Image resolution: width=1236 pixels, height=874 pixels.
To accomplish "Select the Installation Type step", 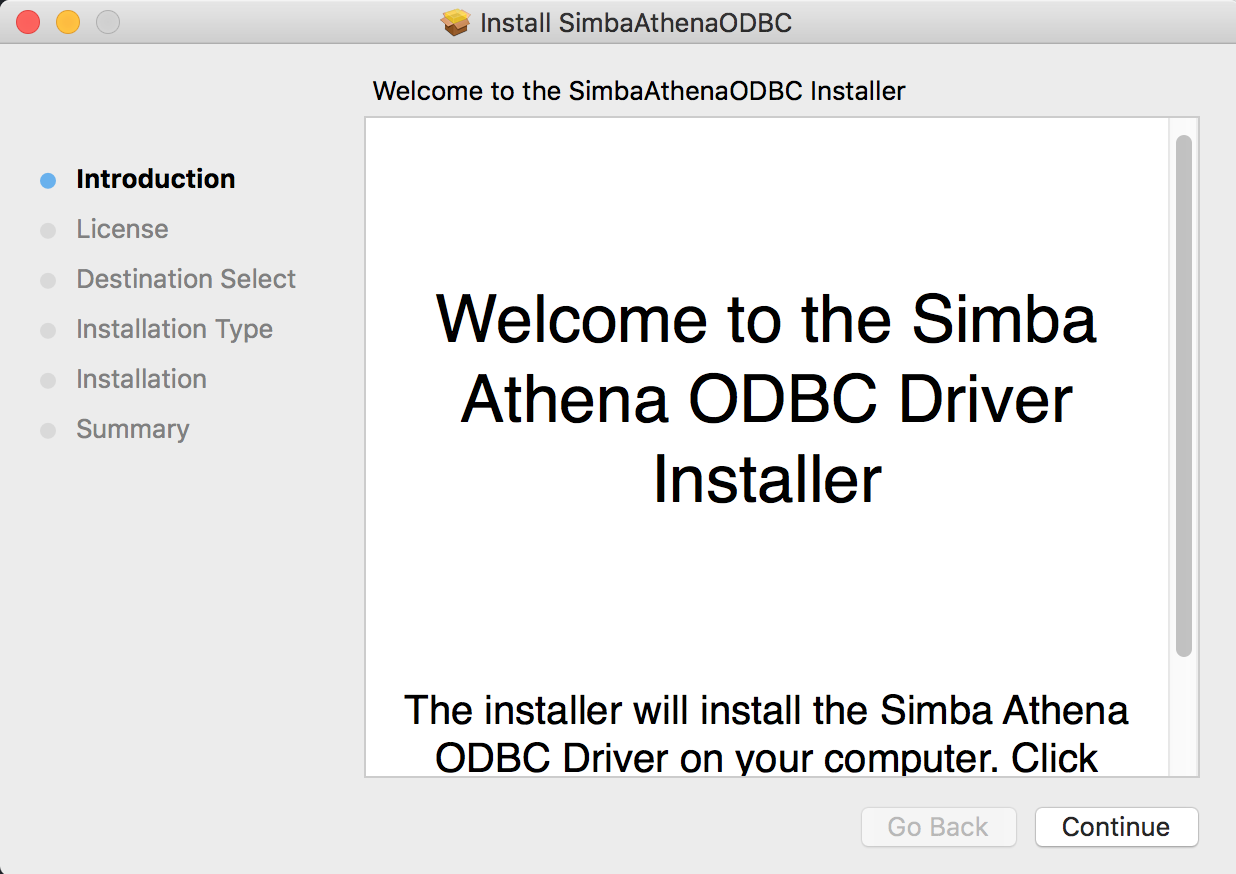I will tap(174, 329).
